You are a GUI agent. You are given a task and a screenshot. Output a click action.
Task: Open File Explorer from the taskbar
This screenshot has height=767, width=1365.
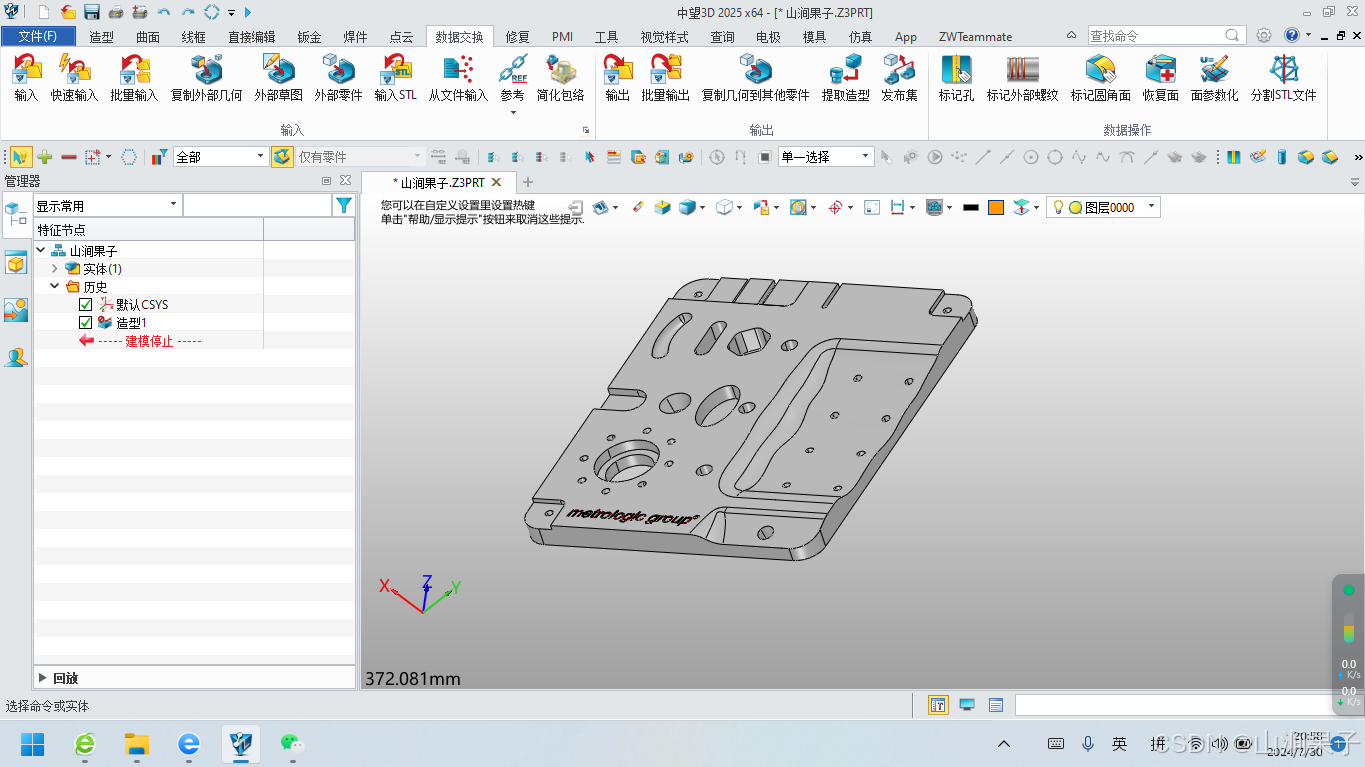pos(137,743)
